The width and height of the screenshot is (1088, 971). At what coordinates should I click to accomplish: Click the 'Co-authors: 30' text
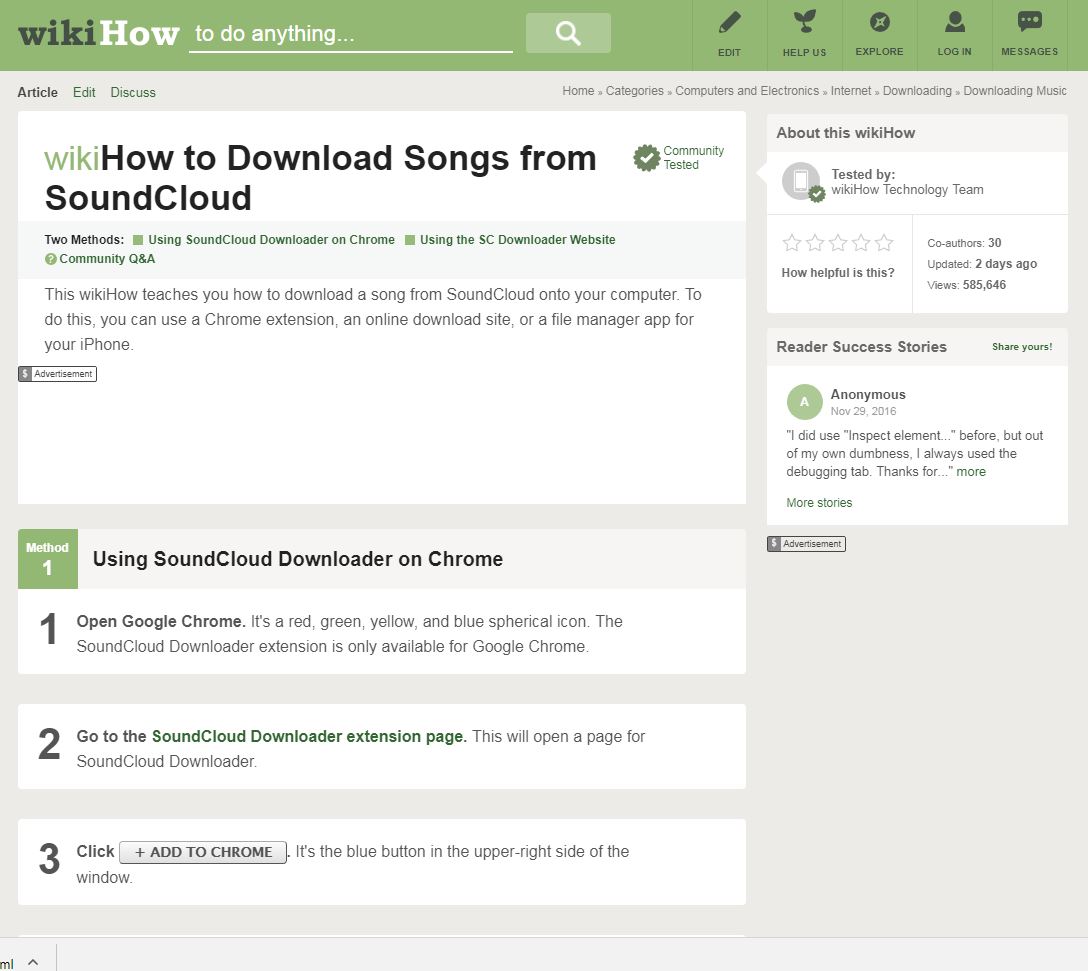[964, 243]
